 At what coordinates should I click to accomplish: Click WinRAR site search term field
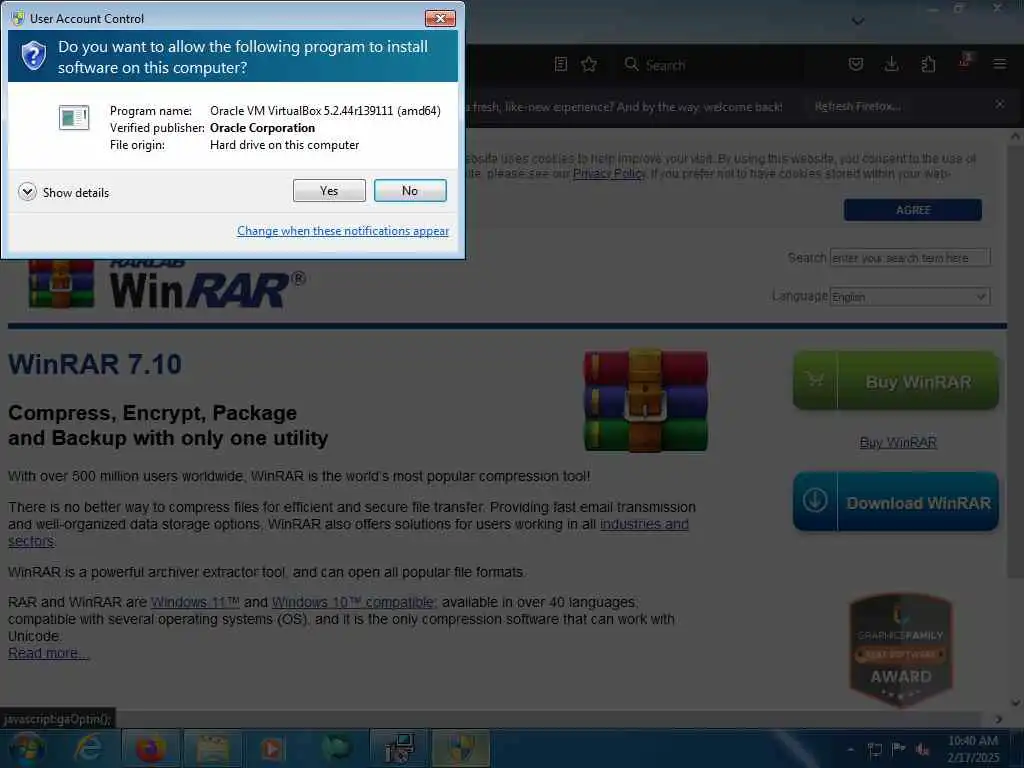[910, 258]
